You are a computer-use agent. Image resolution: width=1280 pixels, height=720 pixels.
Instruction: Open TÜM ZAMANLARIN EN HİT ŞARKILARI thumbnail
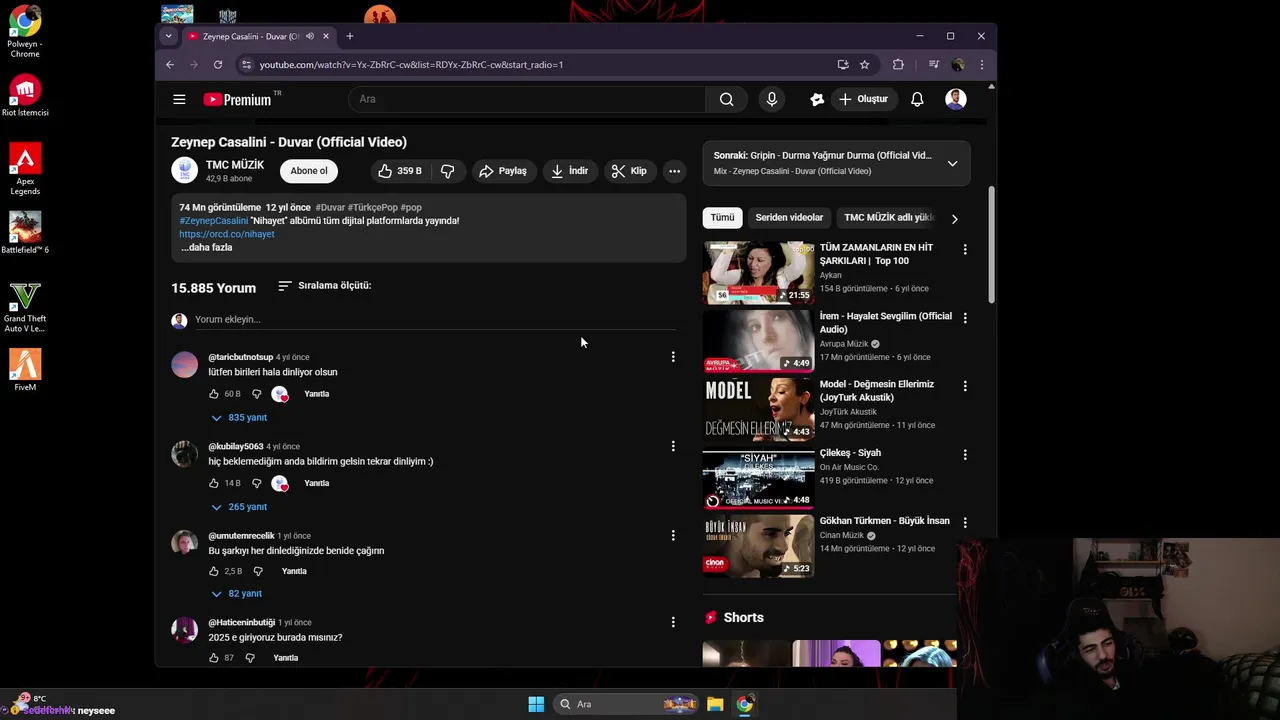758,272
